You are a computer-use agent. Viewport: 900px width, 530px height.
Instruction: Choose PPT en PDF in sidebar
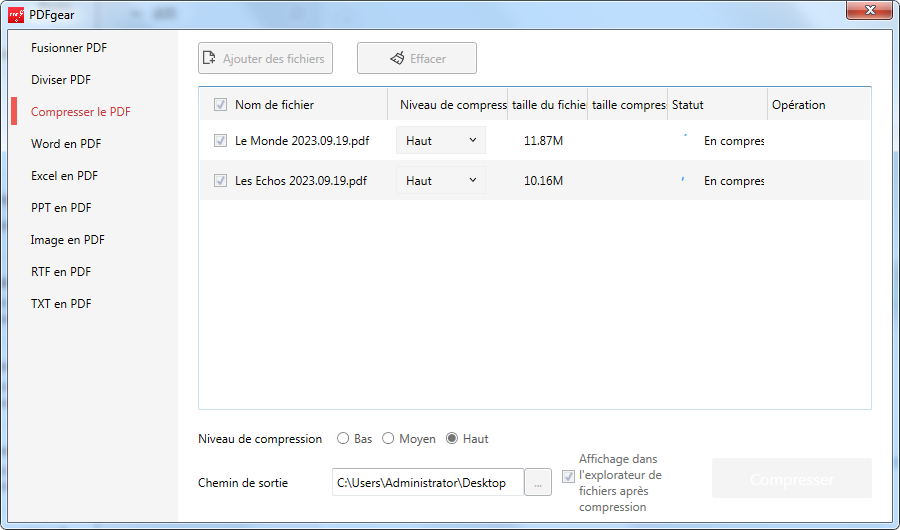[61, 208]
